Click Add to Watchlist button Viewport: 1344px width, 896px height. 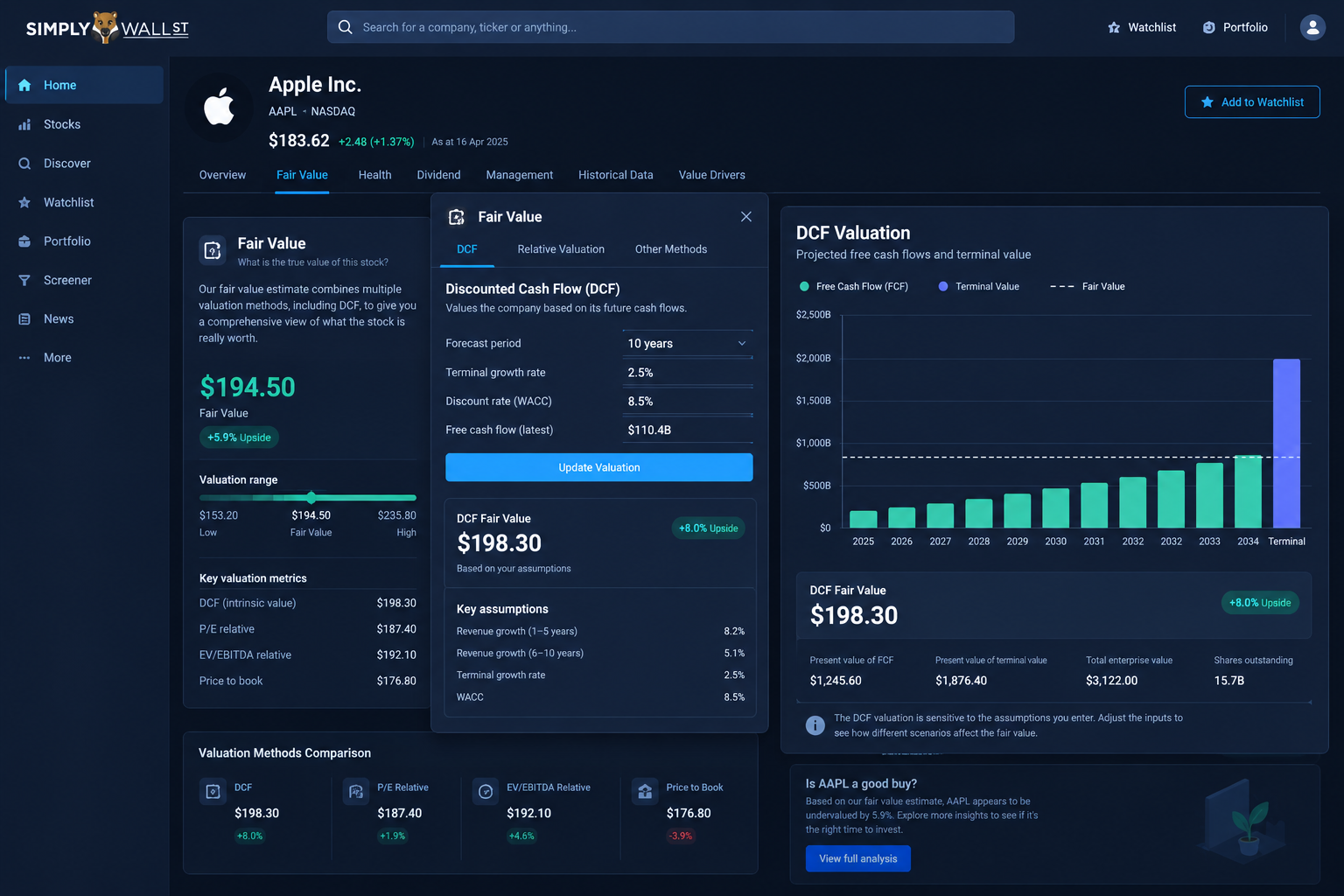tap(1252, 102)
